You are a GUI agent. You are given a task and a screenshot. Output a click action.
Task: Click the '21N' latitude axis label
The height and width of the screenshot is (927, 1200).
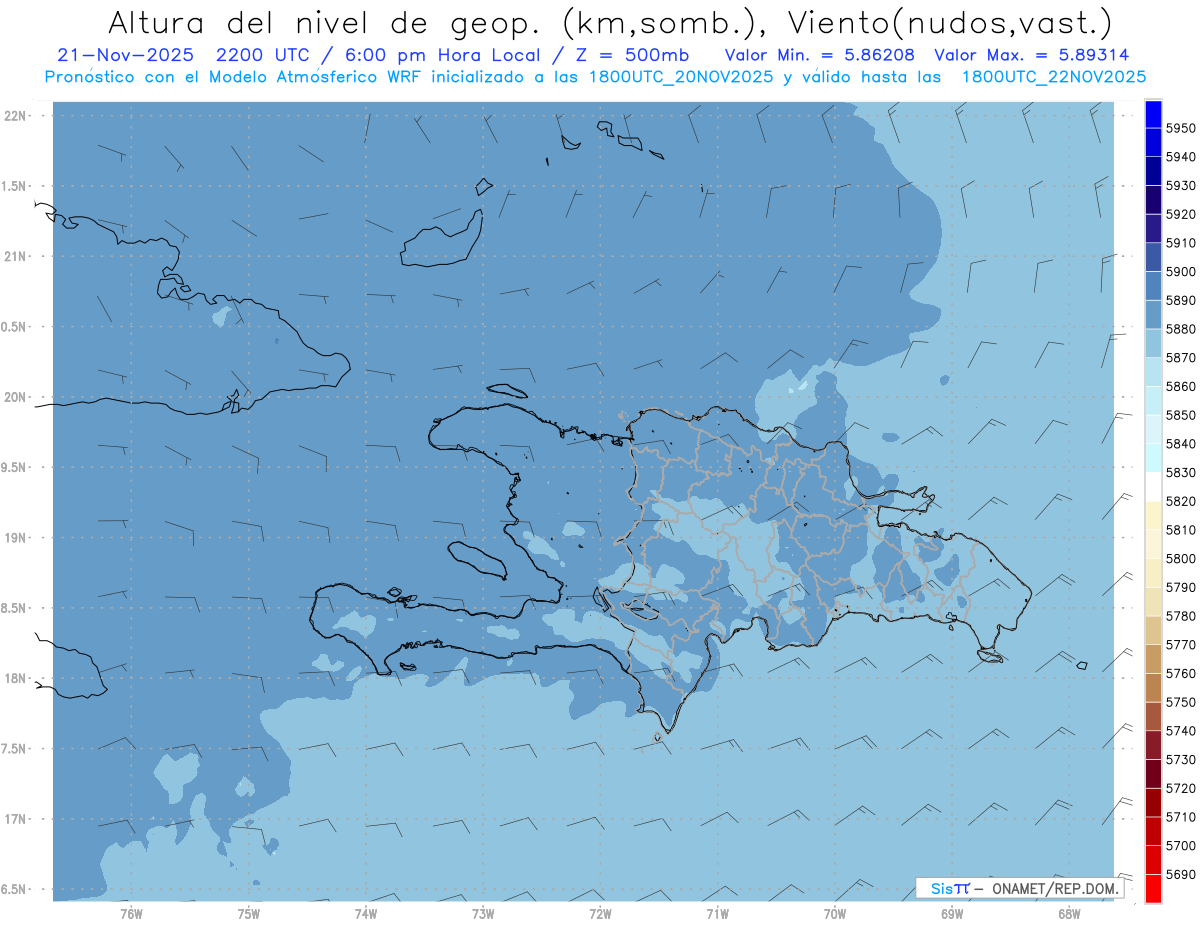(16, 257)
